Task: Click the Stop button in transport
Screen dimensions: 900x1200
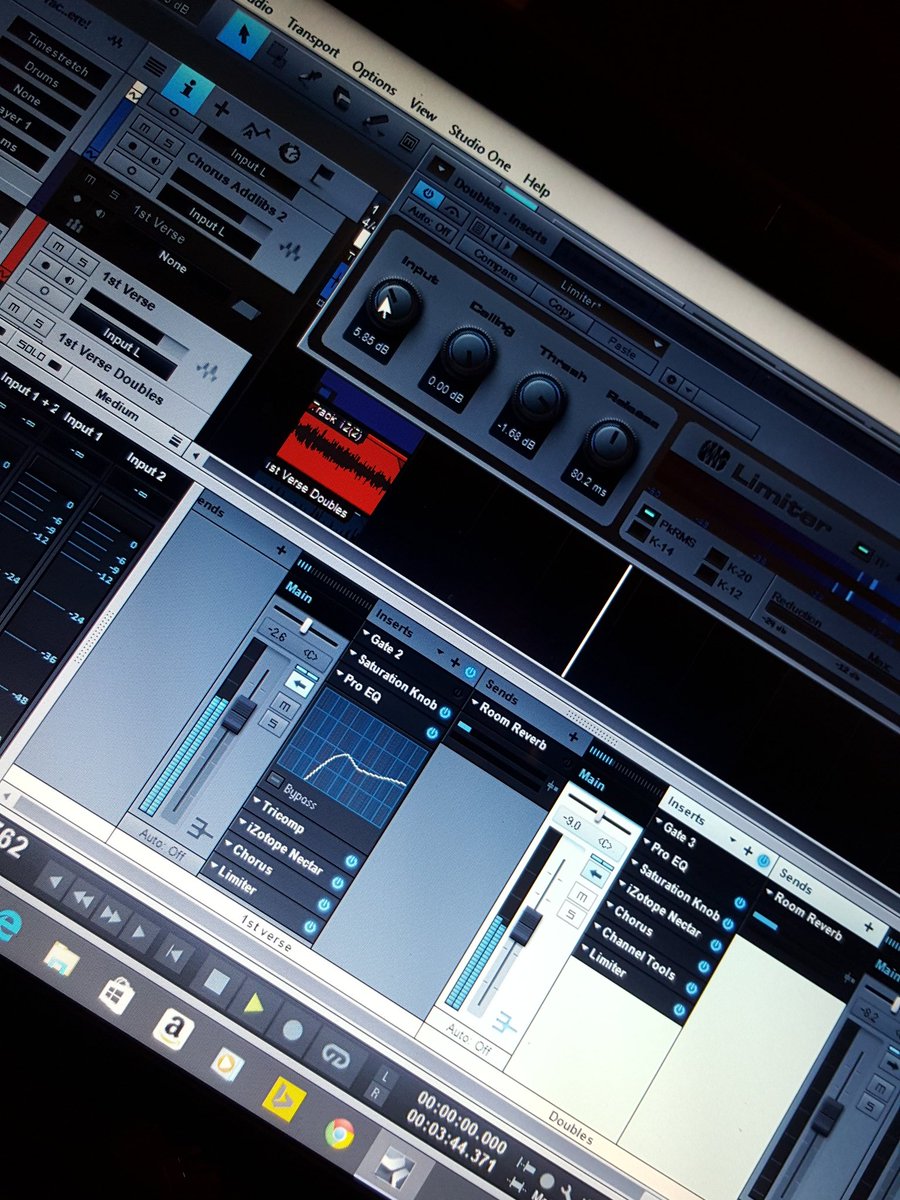Action: point(216,981)
